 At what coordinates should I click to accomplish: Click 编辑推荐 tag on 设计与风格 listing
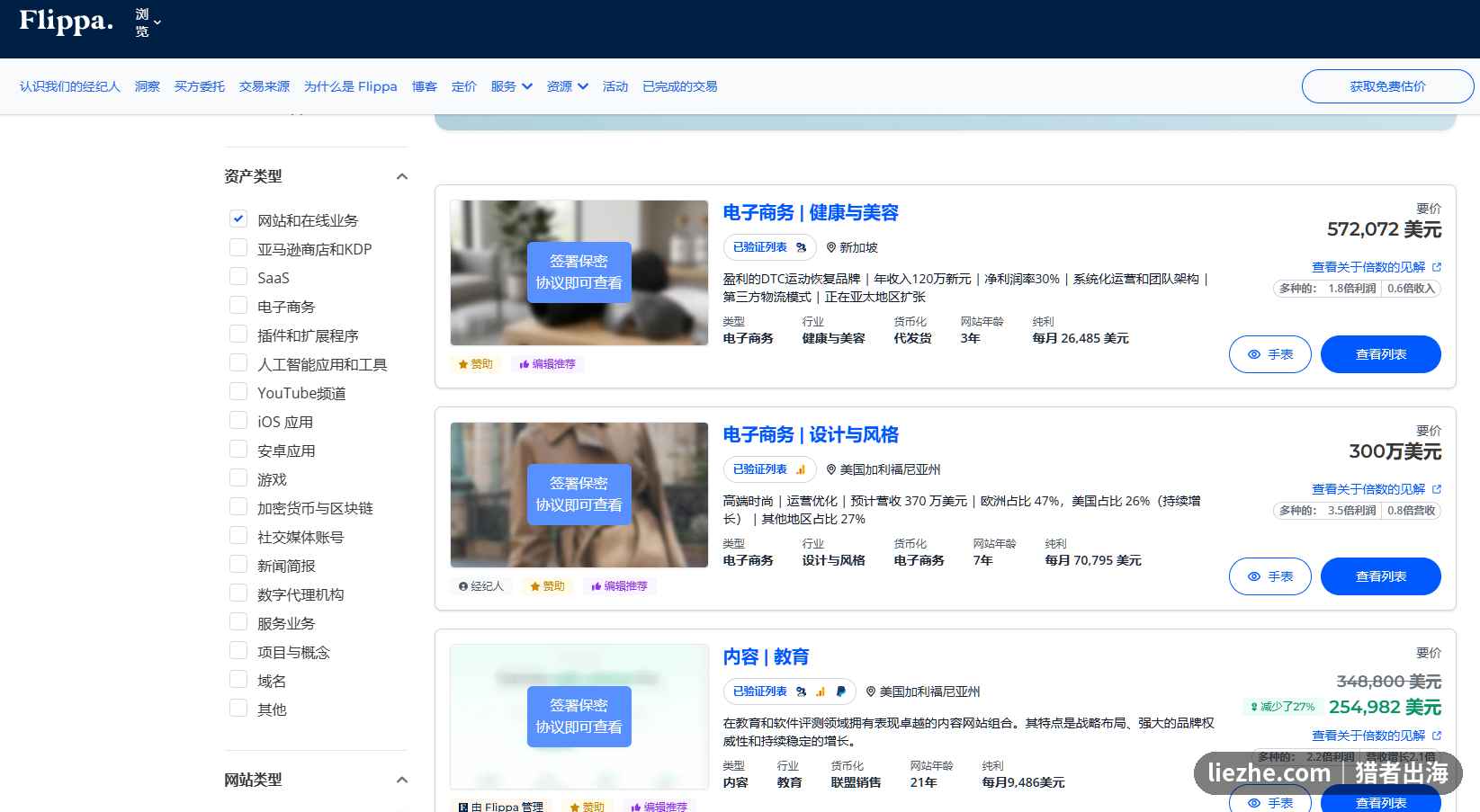click(619, 586)
